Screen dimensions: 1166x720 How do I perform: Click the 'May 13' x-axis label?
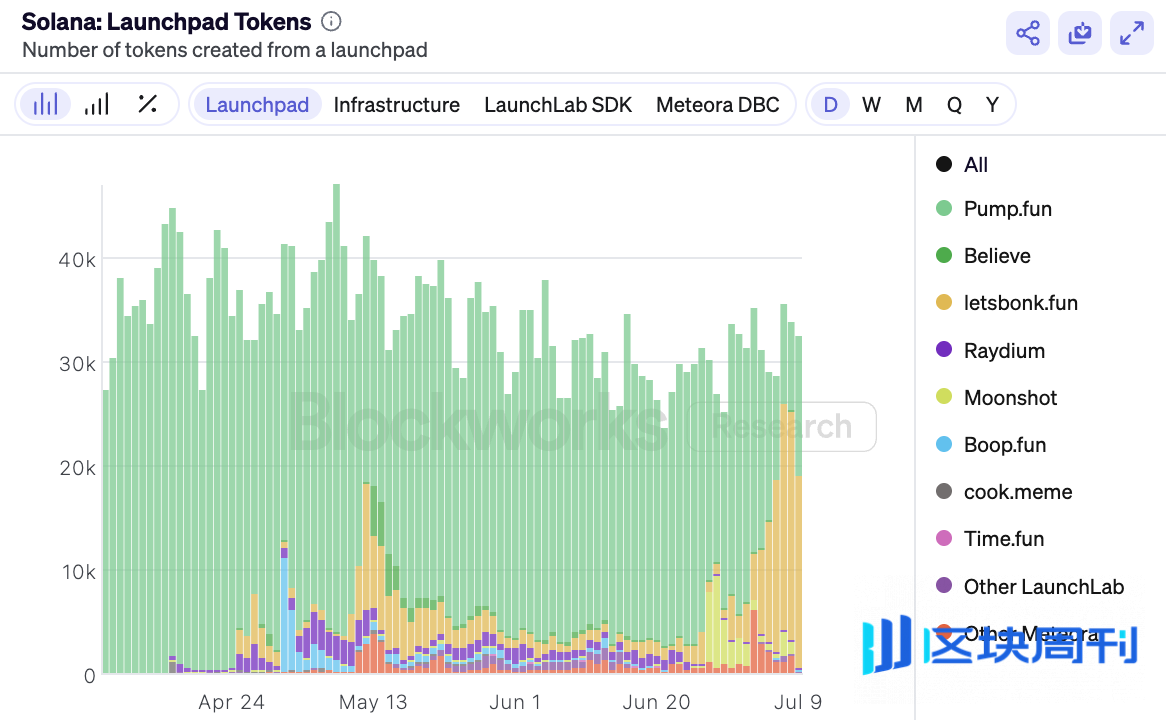pos(373,702)
